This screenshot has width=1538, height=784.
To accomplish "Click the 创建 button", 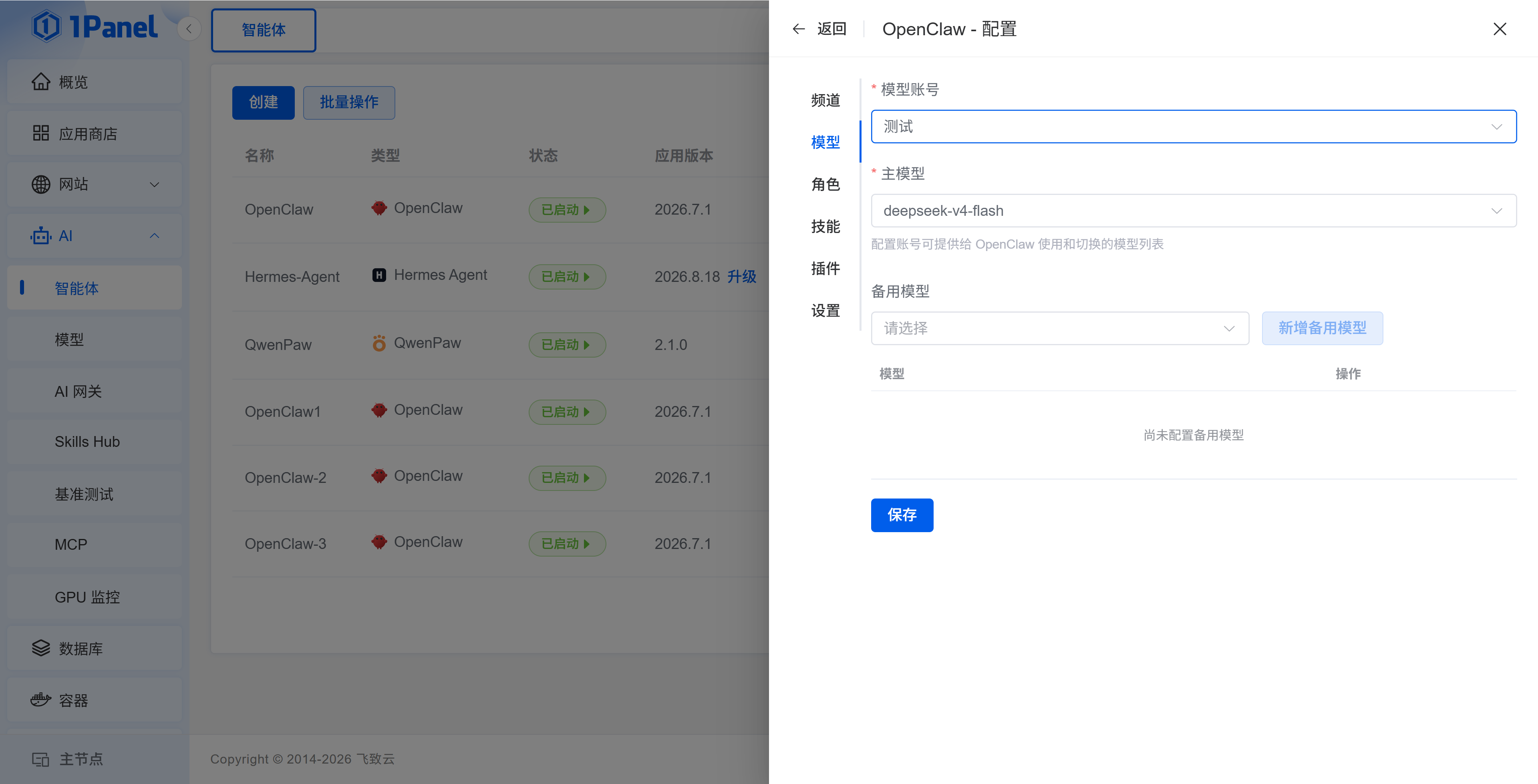I will point(263,103).
